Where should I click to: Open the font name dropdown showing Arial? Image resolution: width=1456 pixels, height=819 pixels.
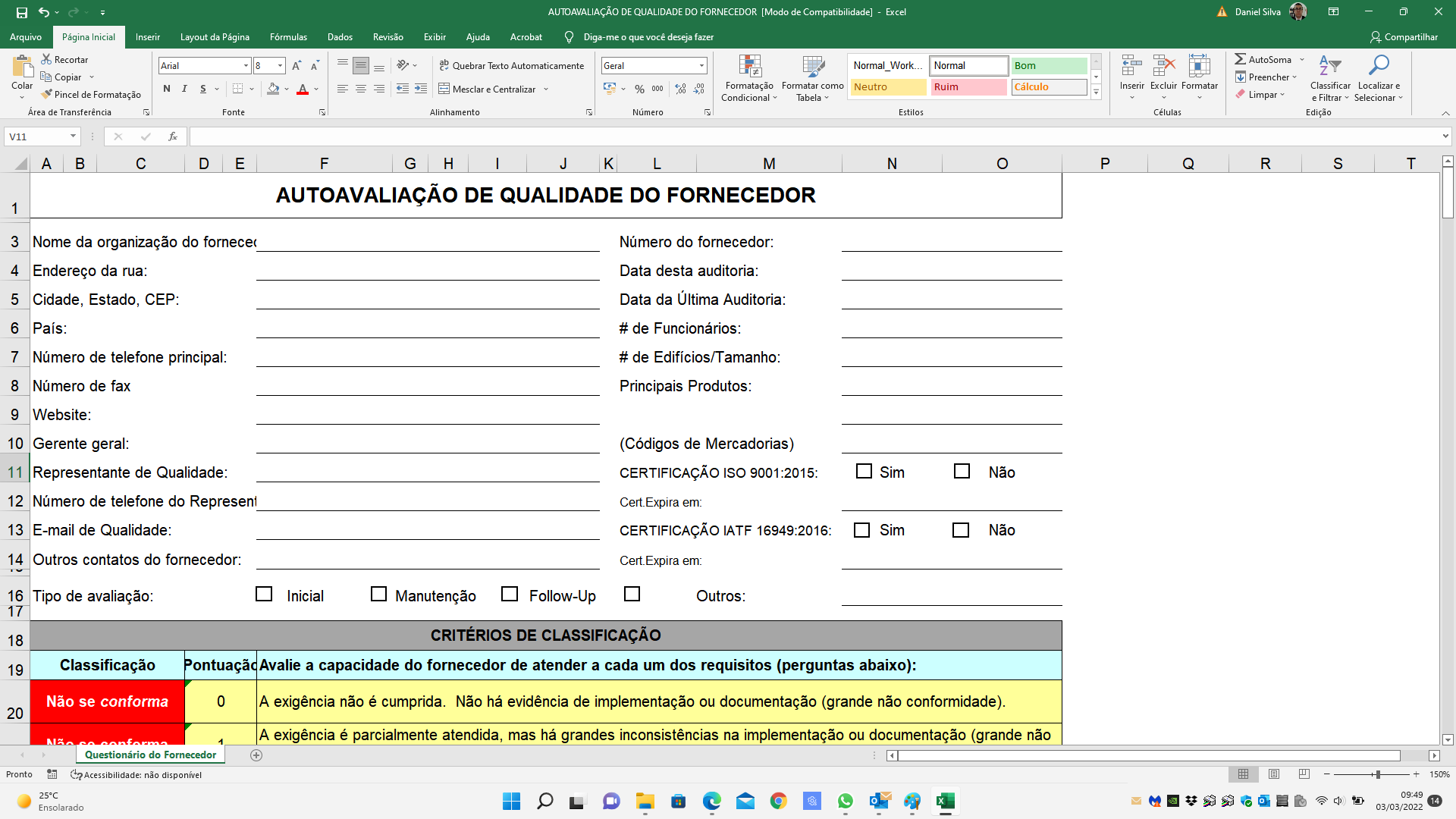(199, 65)
